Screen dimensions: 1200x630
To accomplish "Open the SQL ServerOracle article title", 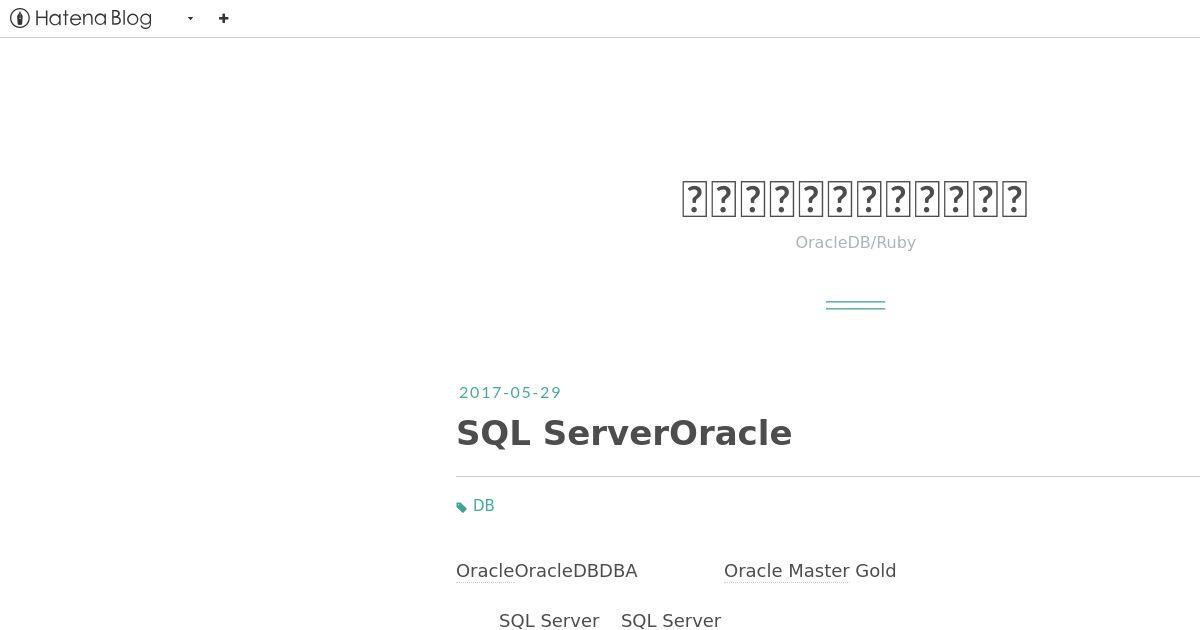I will [624, 433].
